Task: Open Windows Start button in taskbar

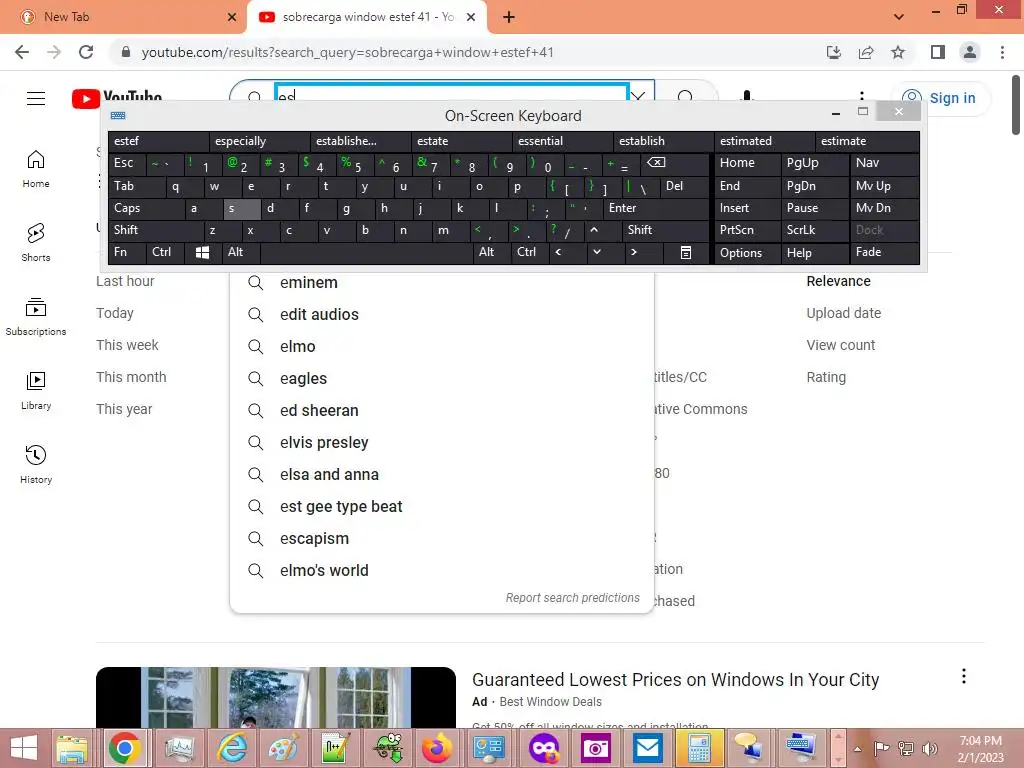Action: pyautogui.click(x=24, y=748)
